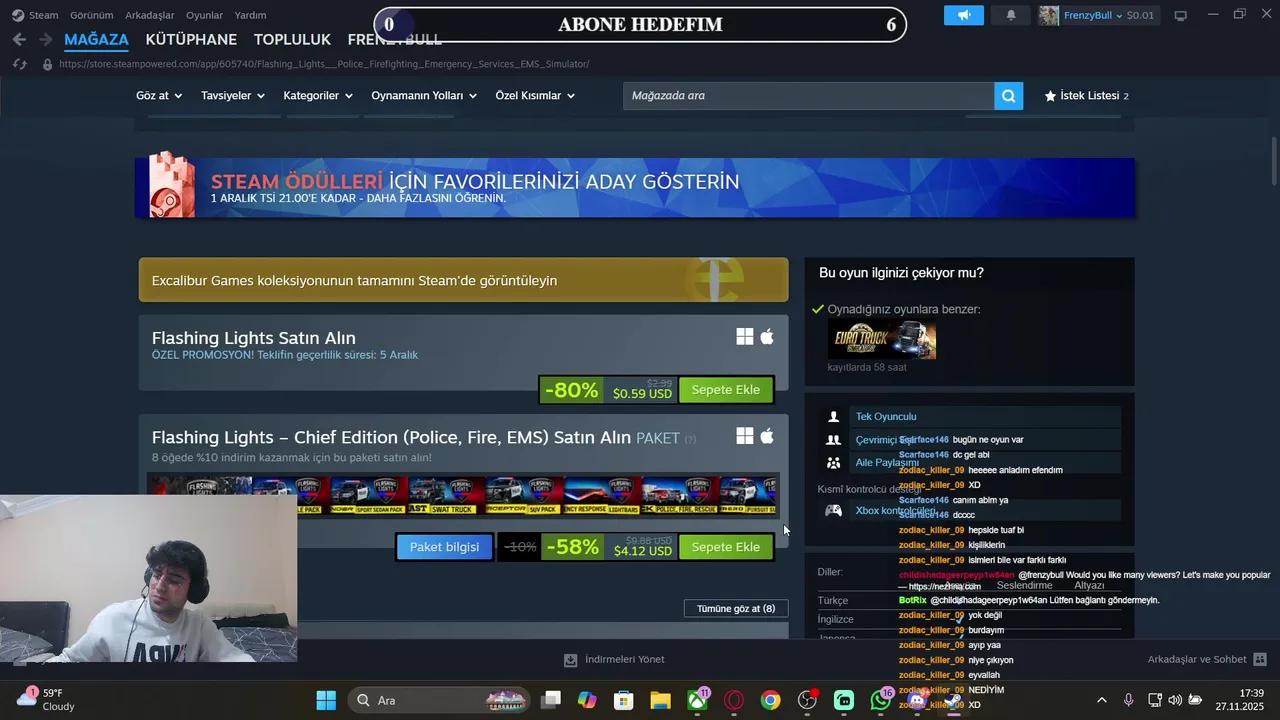Open the megaphone announcements button
Viewport: 1280px width, 720px height.
964,15
